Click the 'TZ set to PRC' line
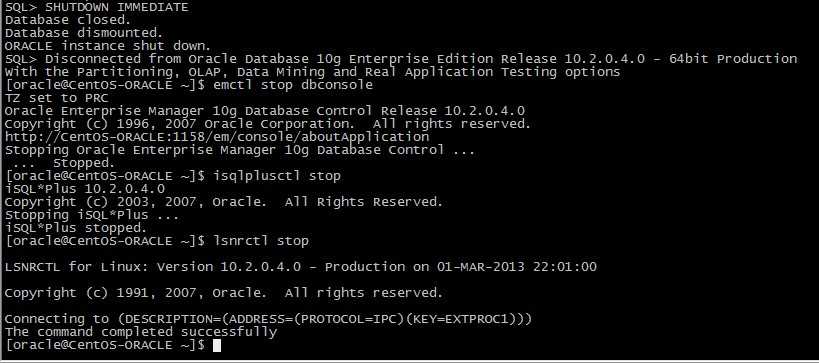Image resolution: width=819 pixels, height=363 pixels. [x=56, y=98]
